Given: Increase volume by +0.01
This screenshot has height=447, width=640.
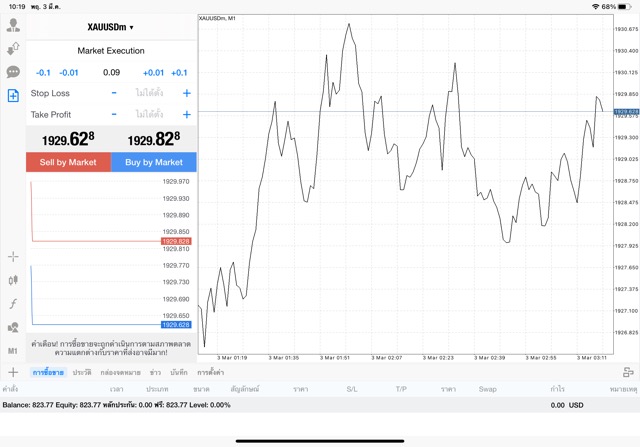Looking at the screenshot, I should click(x=153, y=72).
